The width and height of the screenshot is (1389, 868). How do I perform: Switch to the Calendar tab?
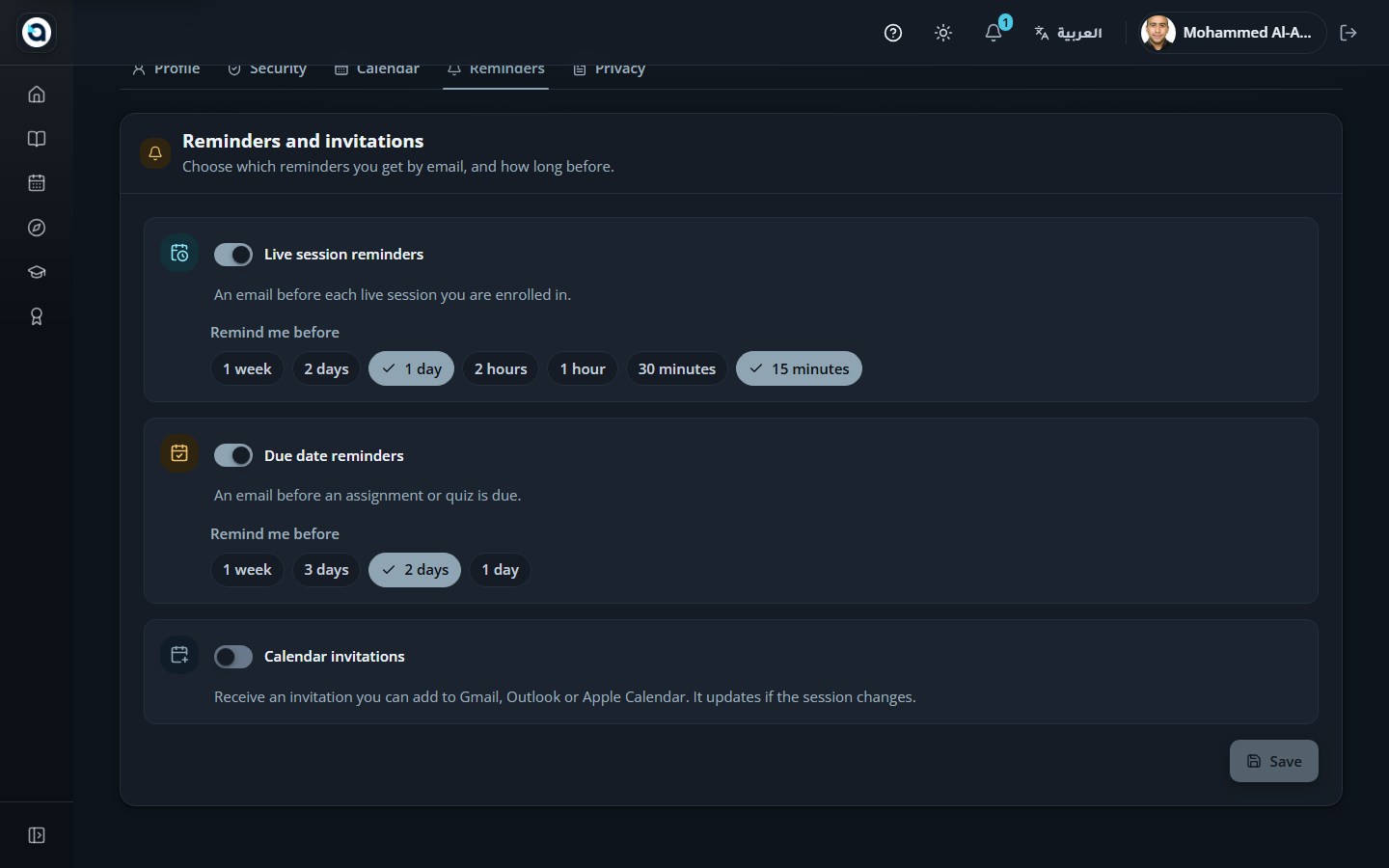pyautogui.click(x=377, y=69)
